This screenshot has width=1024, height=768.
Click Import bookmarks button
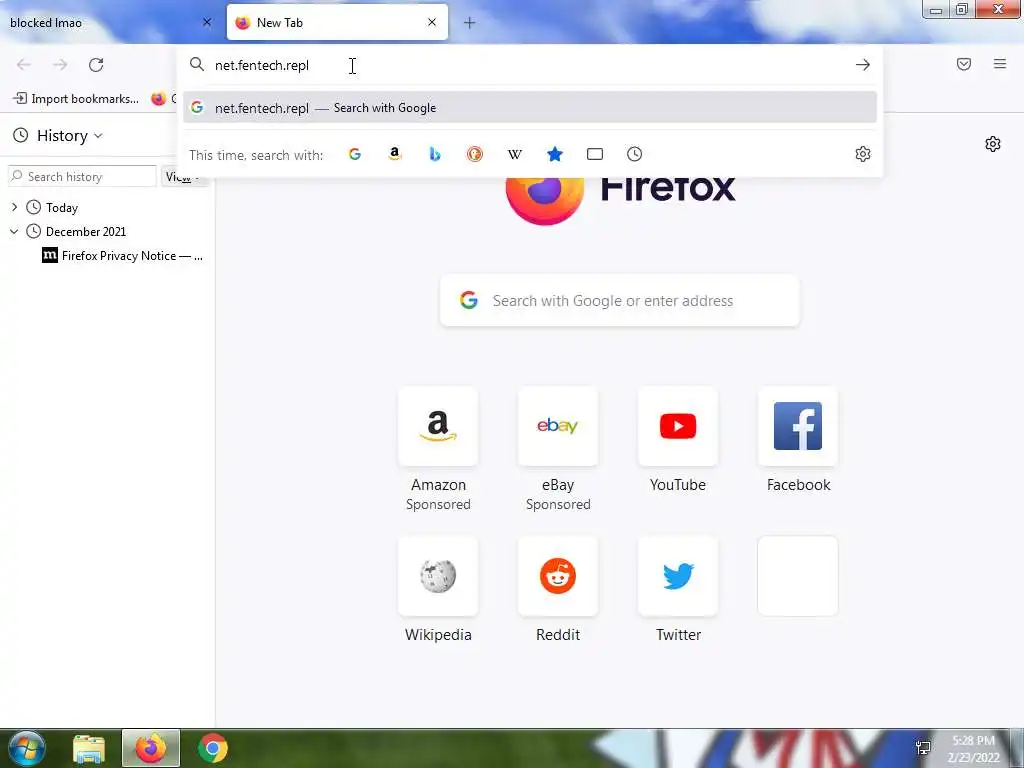[x=76, y=99]
